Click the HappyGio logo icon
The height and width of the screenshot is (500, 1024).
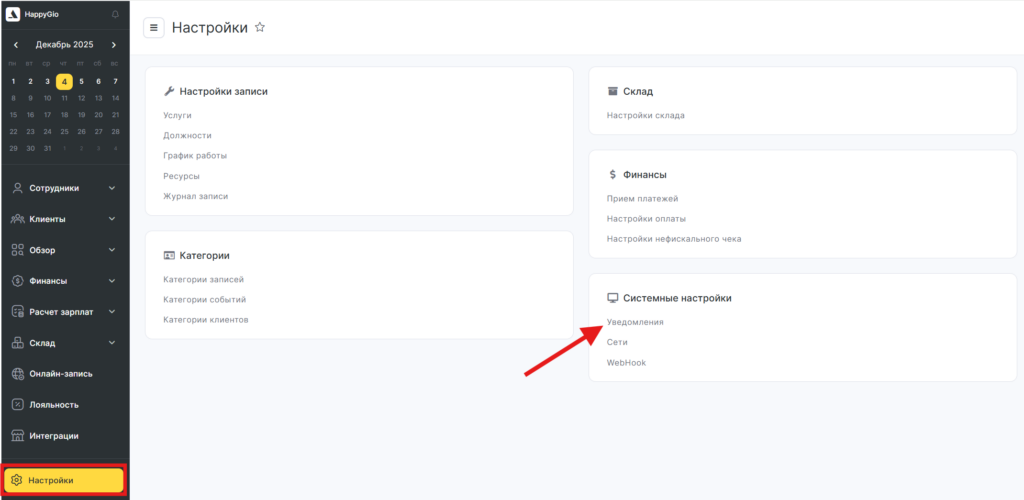pos(13,14)
